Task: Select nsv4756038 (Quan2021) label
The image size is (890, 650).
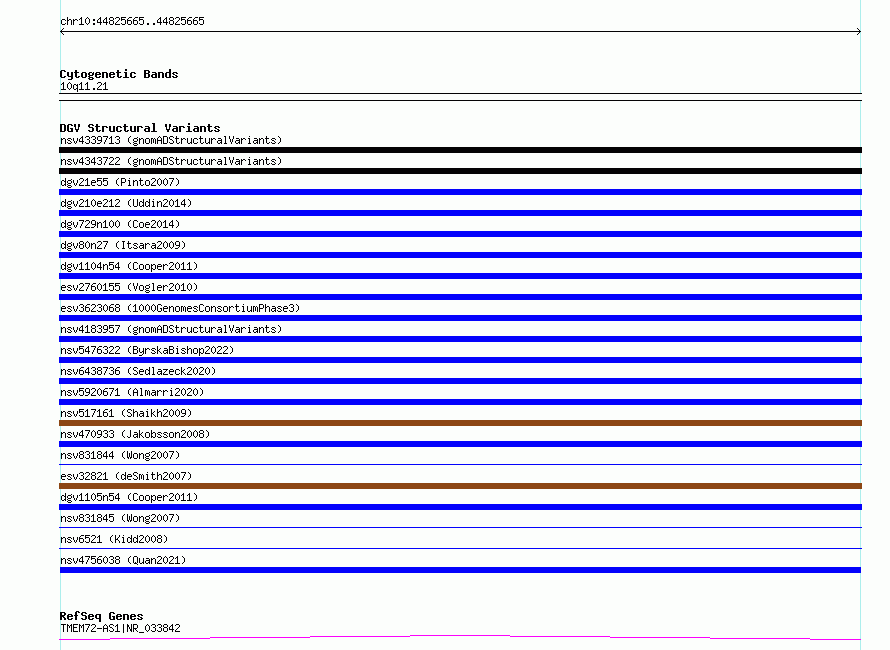Action: coord(123,560)
